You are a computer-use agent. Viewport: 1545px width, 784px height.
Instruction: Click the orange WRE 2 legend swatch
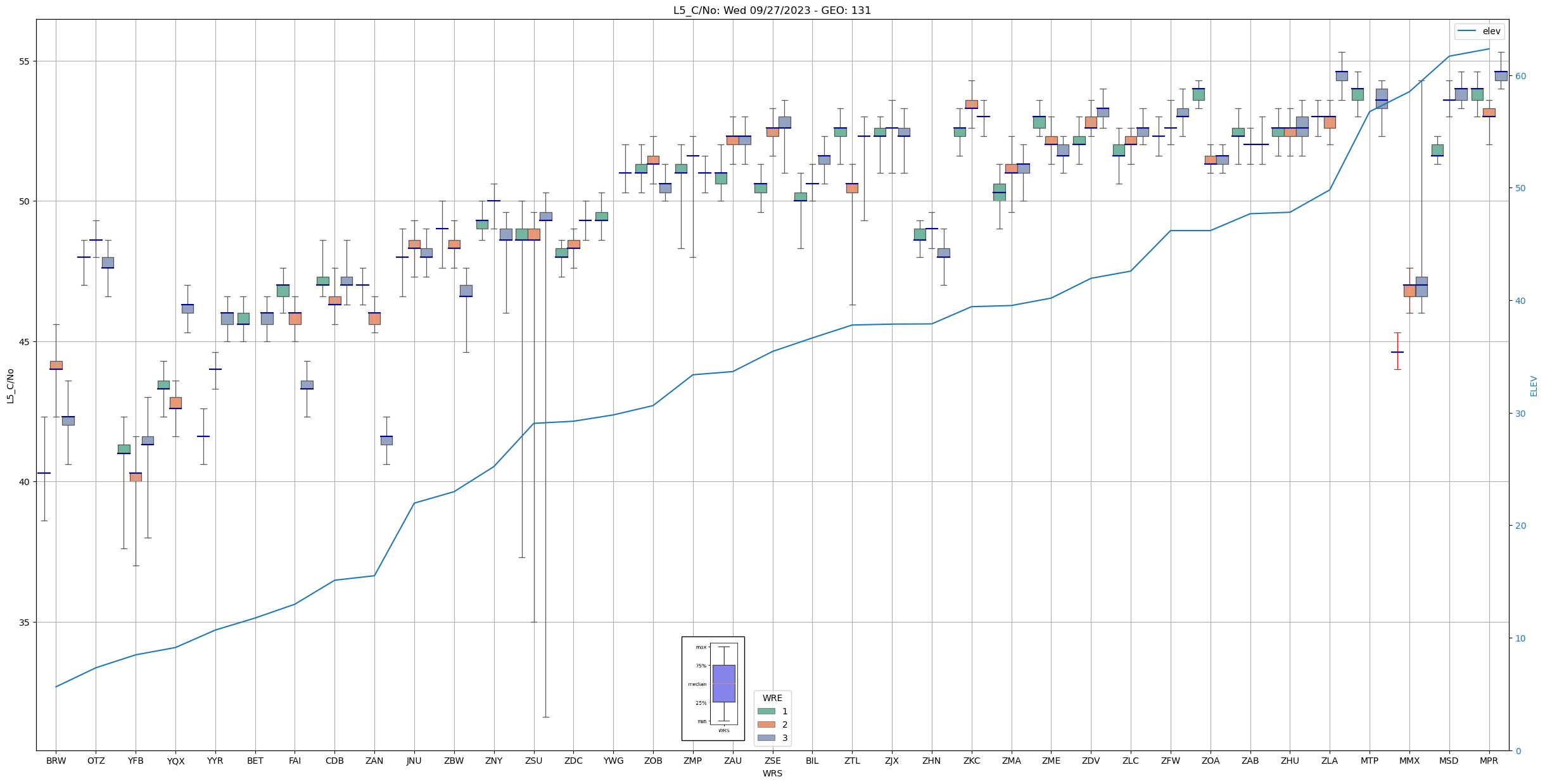pyautogui.click(x=766, y=724)
